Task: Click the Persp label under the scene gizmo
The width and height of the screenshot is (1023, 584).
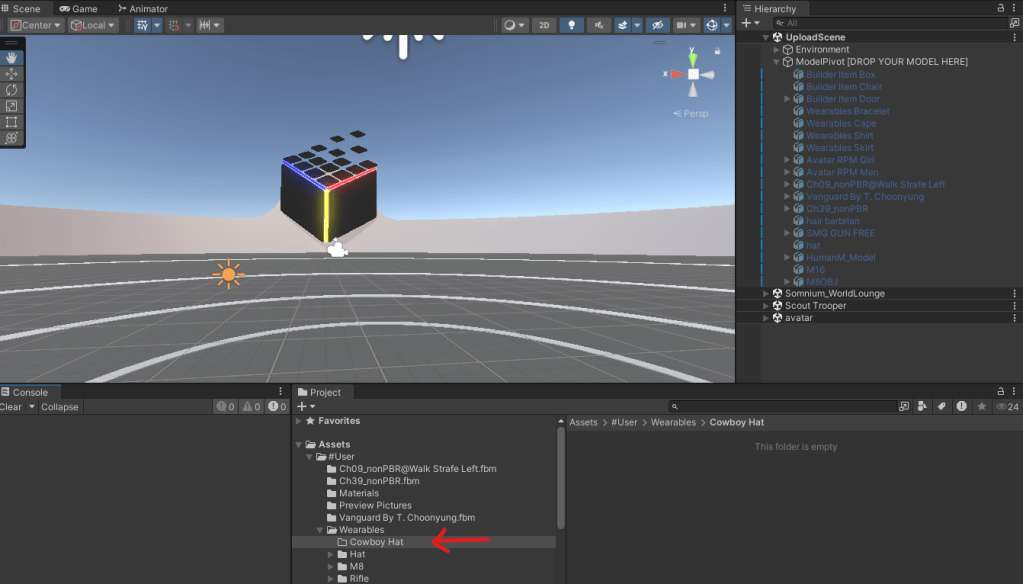Action: coord(694,114)
